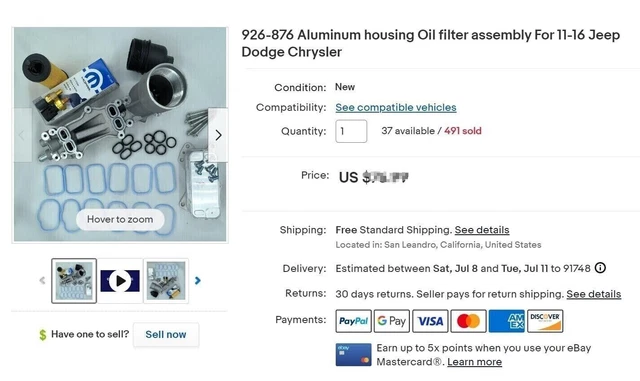Select the third product thumbnail
The width and height of the screenshot is (640, 381).
[x=166, y=281]
